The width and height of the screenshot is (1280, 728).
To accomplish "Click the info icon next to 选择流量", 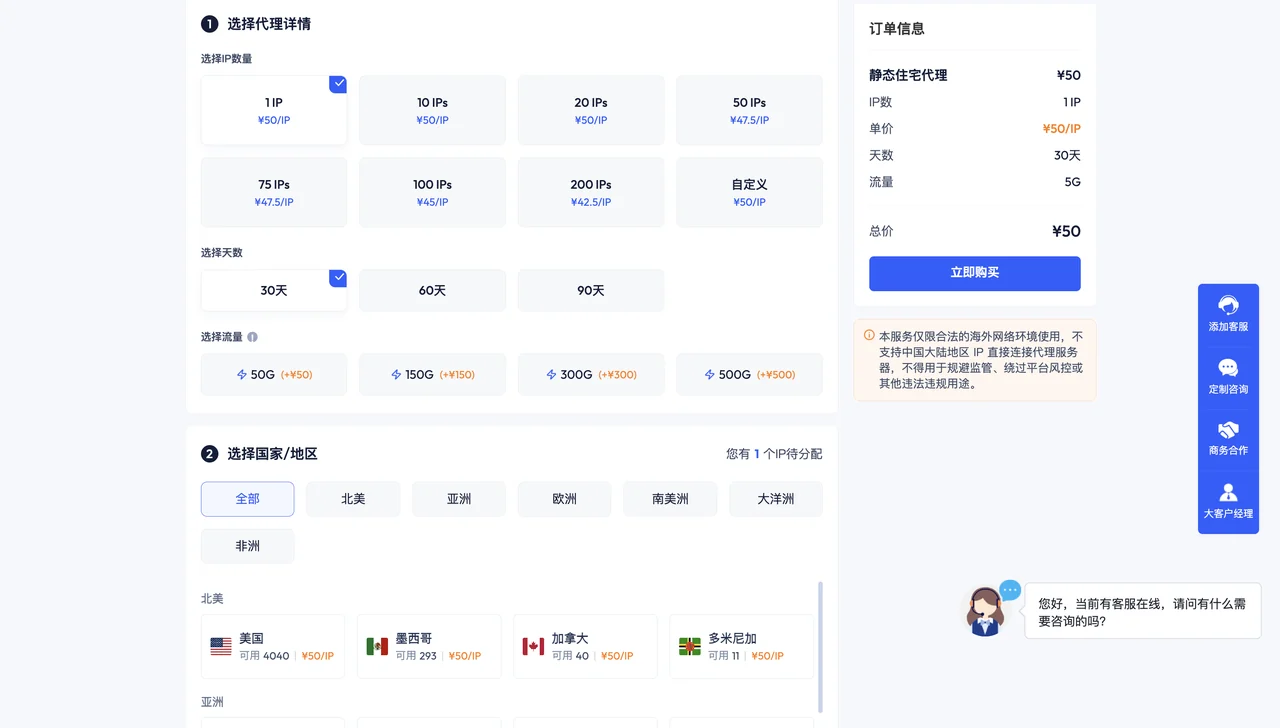I will pyautogui.click(x=252, y=337).
